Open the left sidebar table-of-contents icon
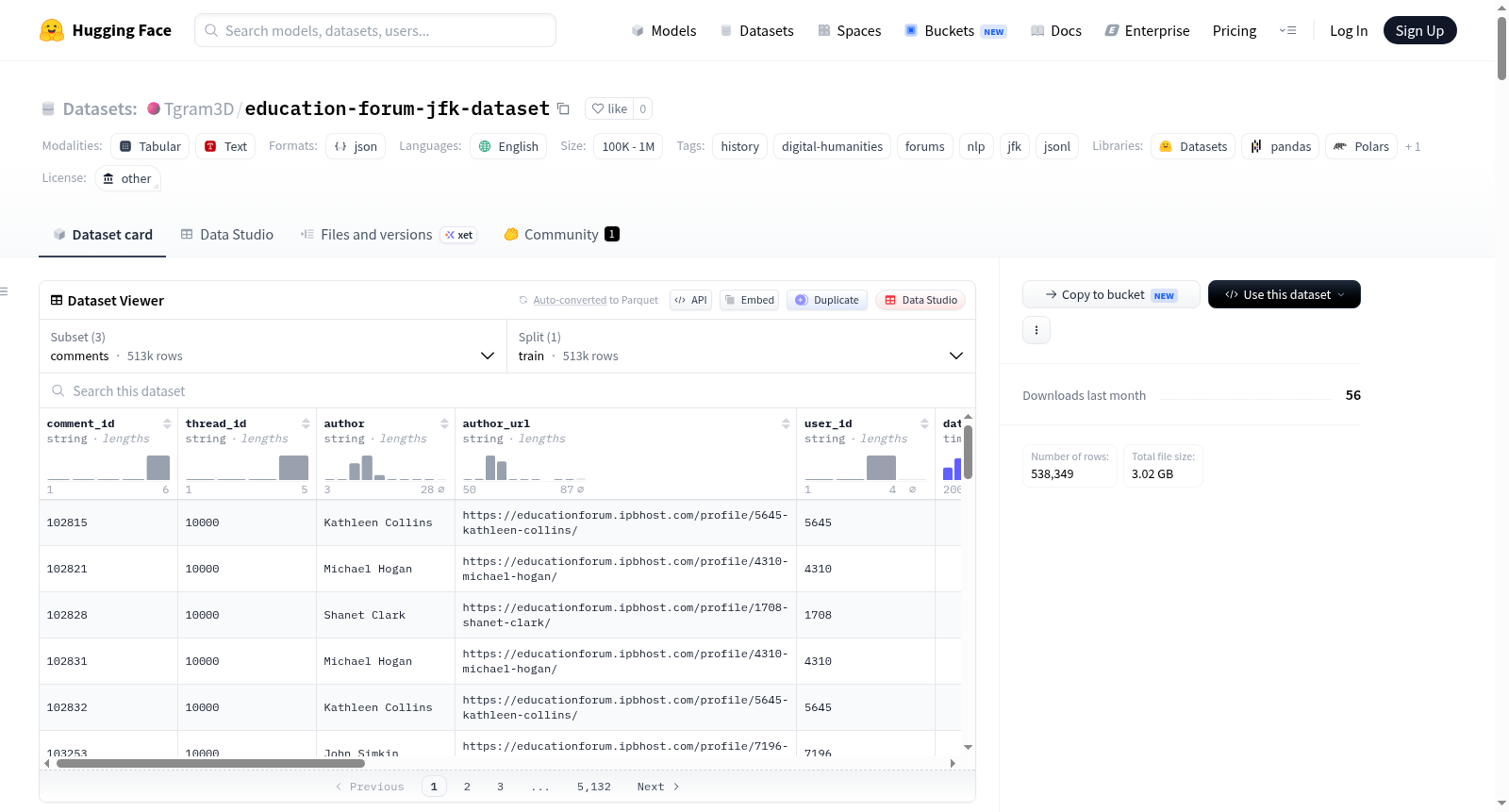 pos(5,291)
